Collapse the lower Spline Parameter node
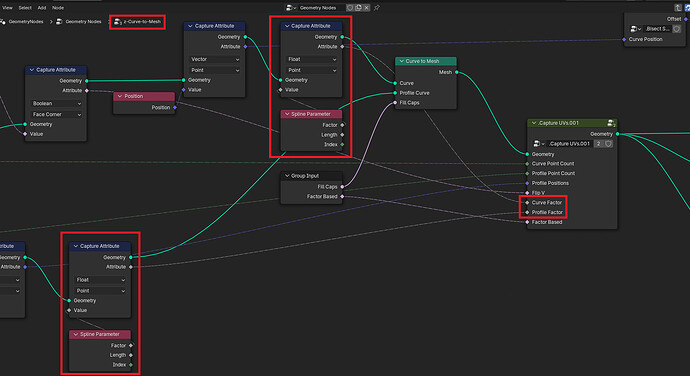 click(x=76, y=334)
